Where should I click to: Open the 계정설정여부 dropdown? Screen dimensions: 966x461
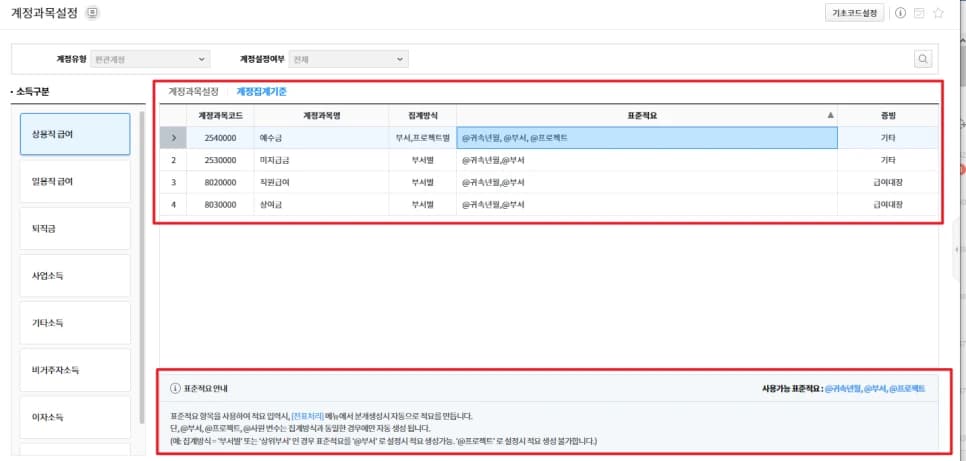[x=349, y=59]
